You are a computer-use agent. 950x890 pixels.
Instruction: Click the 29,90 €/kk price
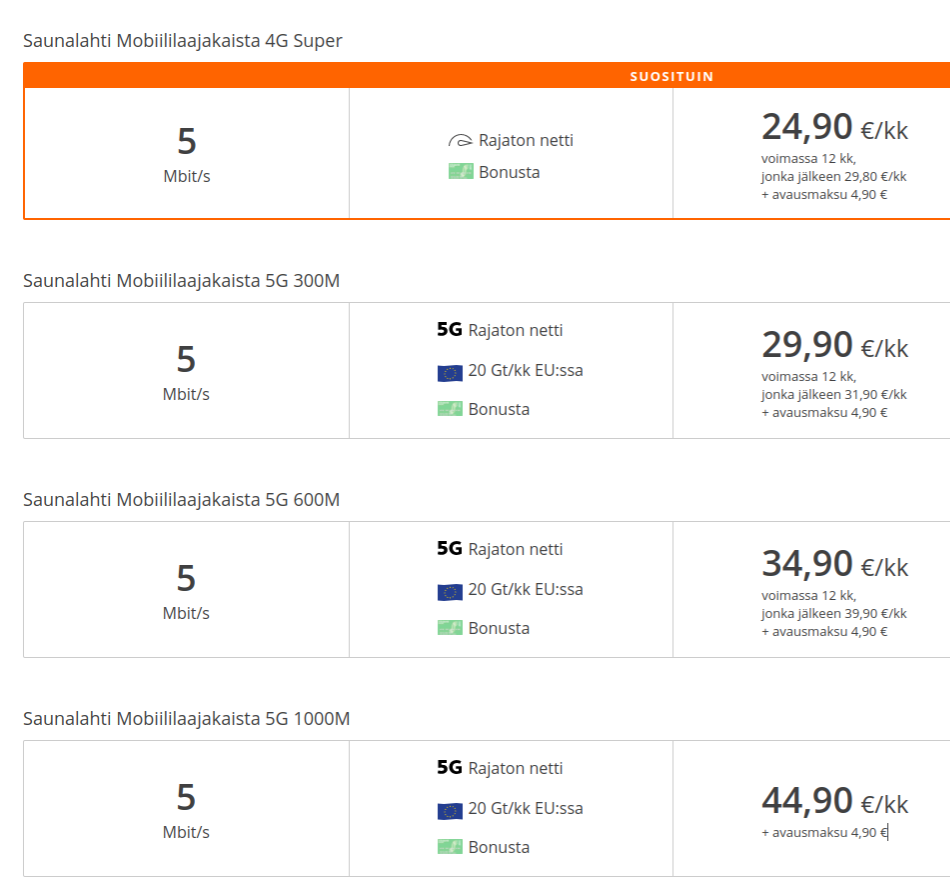click(834, 345)
